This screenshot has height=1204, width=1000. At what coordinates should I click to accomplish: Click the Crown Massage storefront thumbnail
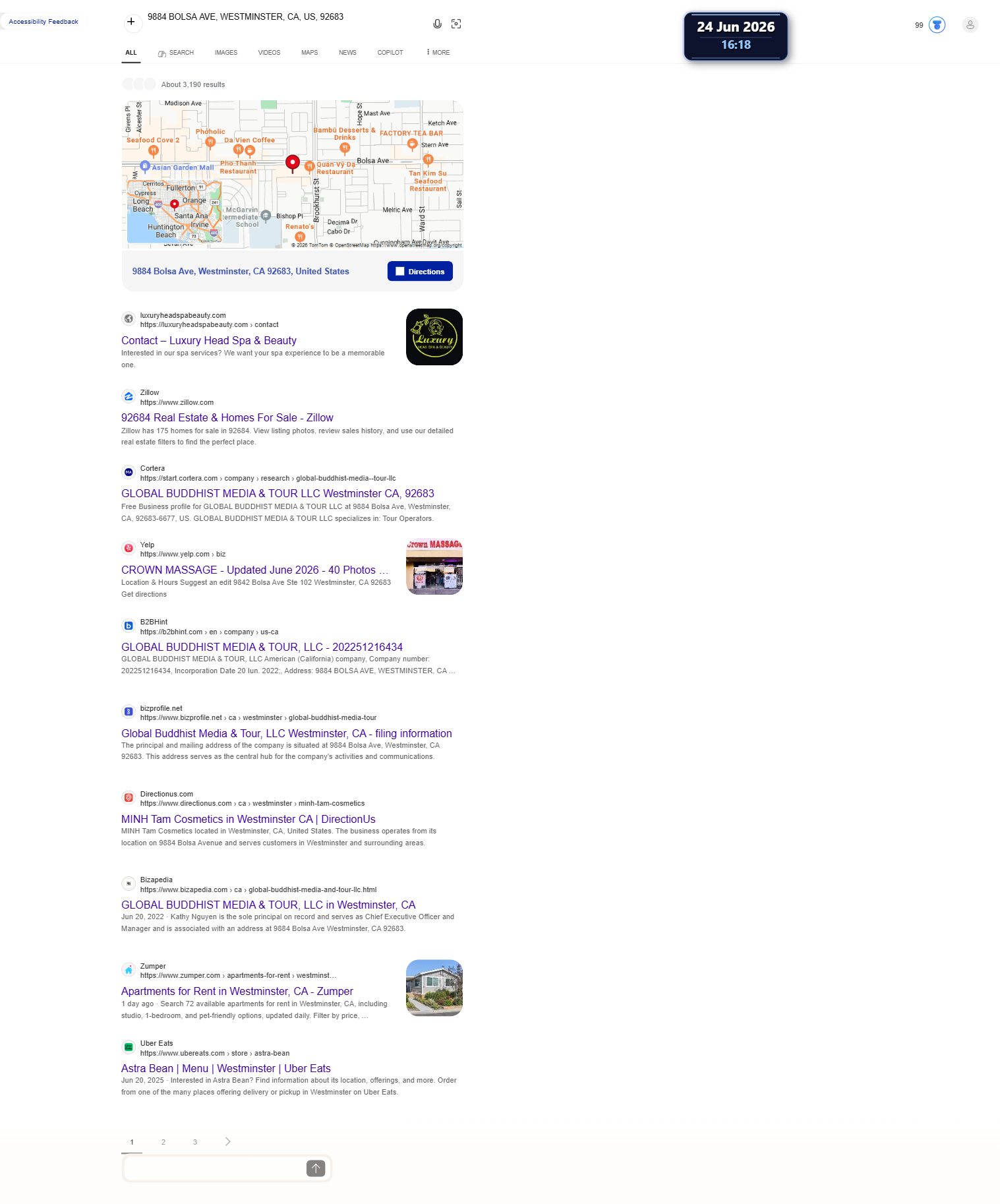(434, 567)
